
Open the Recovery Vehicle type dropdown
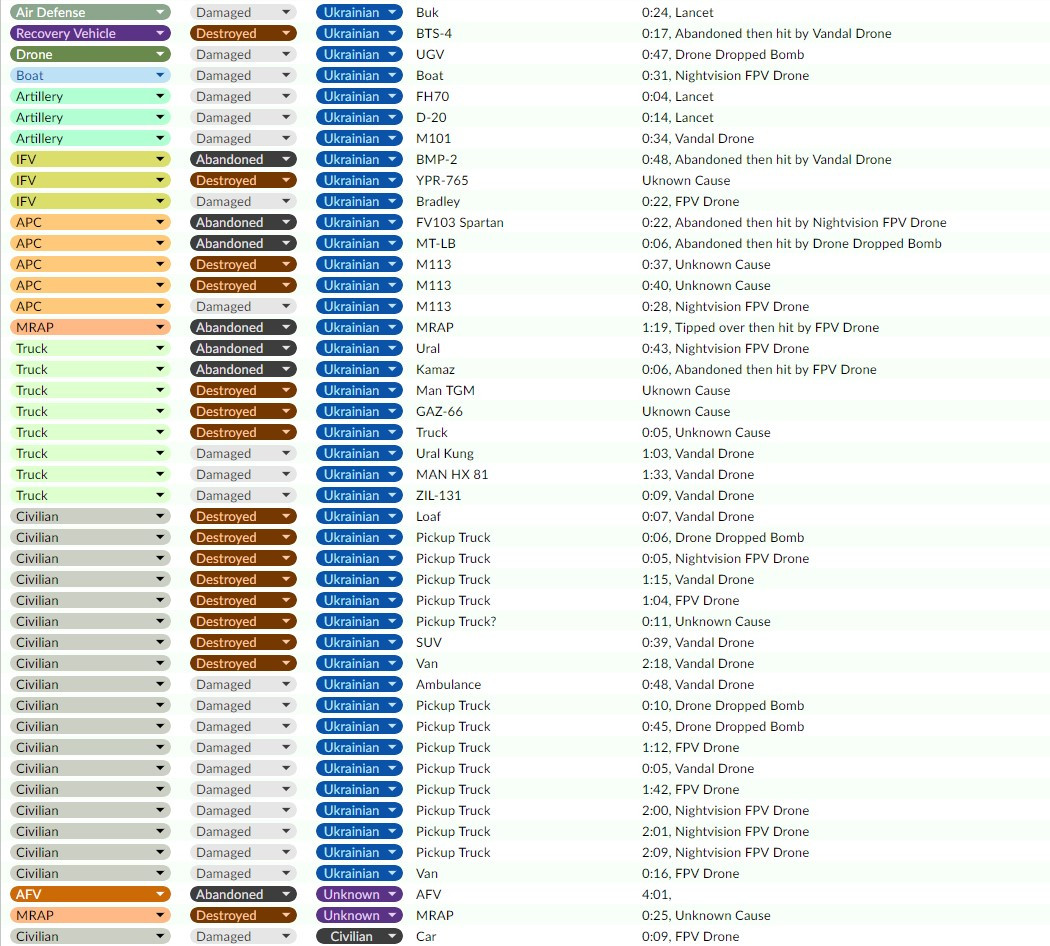coord(90,33)
